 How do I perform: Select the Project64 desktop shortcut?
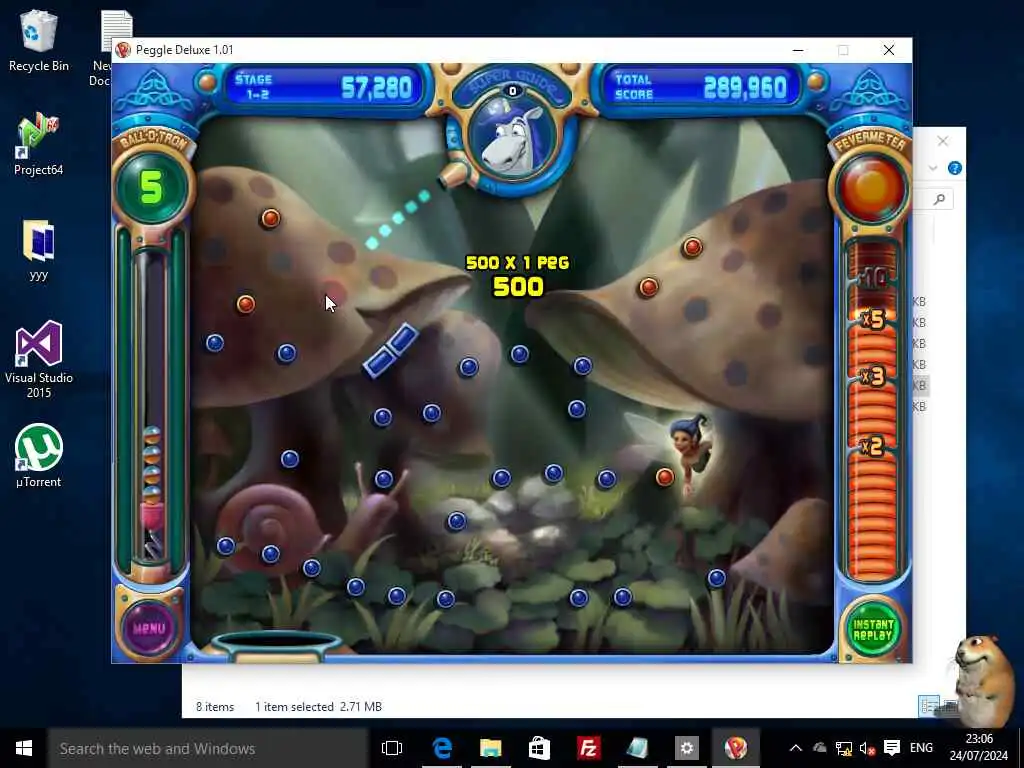tap(39, 144)
